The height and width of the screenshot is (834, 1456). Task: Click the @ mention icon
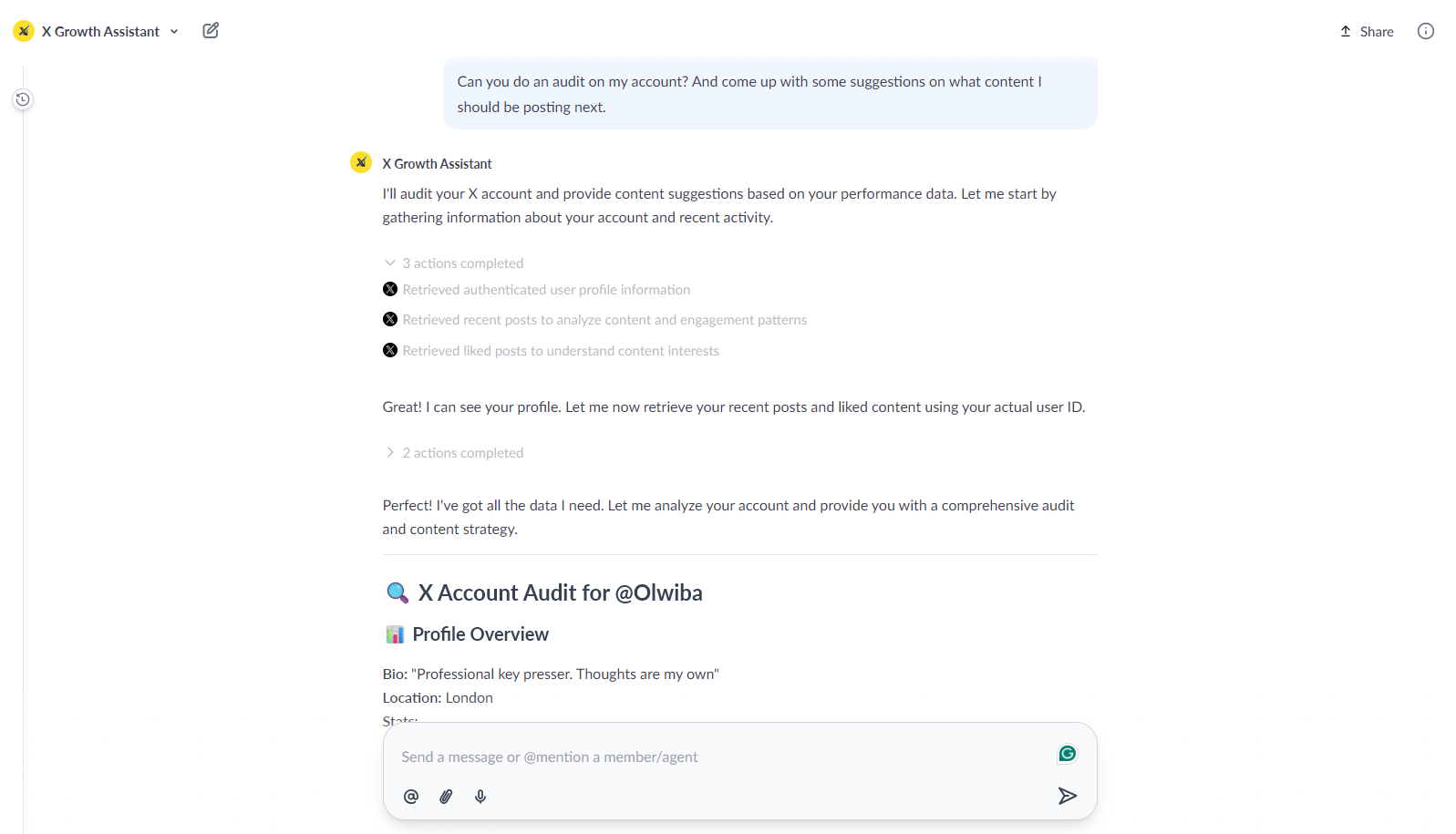point(411,797)
